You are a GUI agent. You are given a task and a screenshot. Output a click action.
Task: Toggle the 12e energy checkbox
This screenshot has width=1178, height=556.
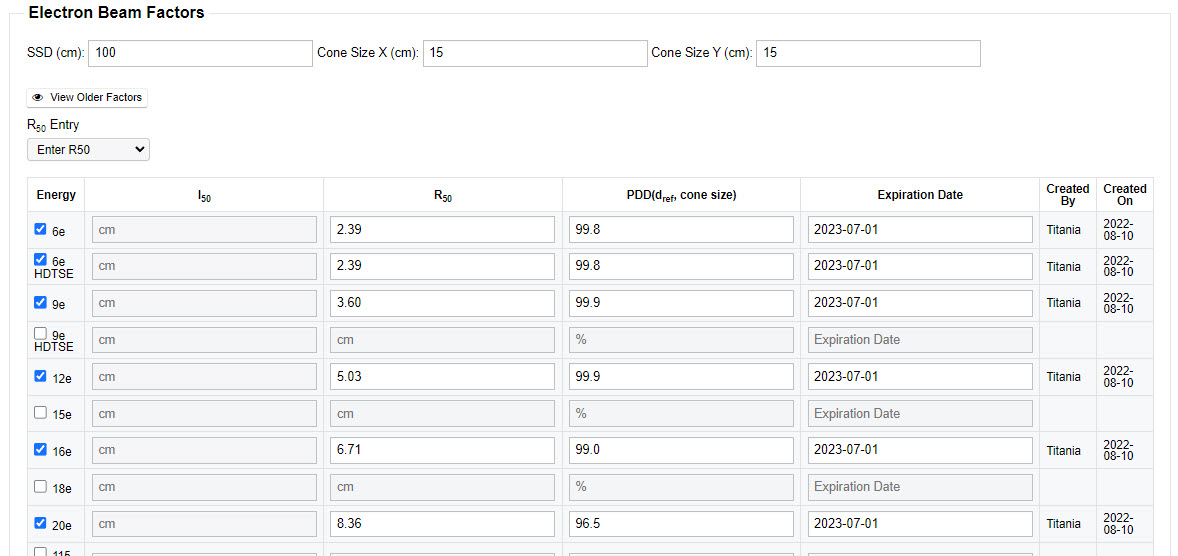pyautogui.click(x=41, y=376)
